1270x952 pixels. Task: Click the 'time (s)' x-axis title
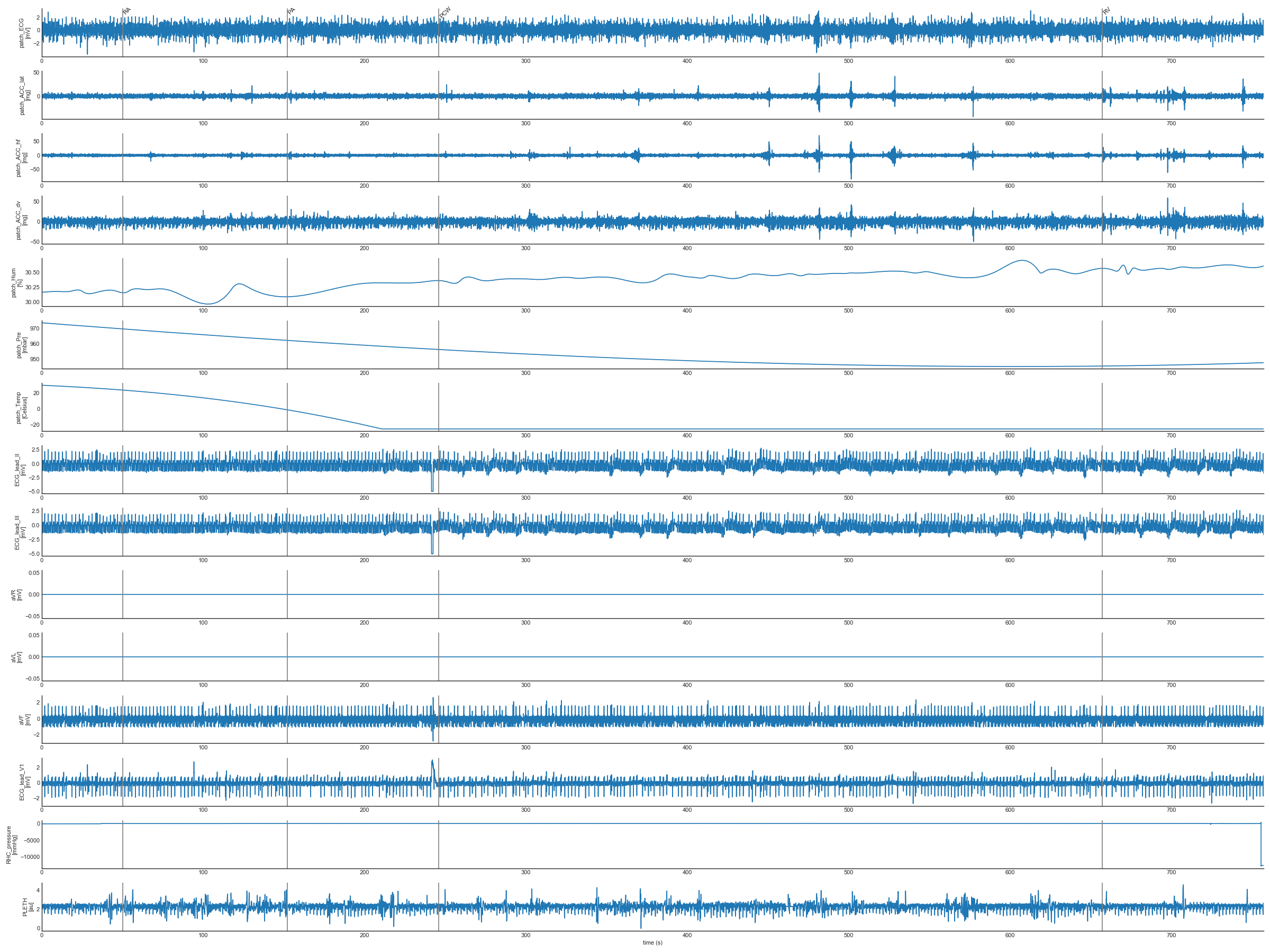pos(652,942)
